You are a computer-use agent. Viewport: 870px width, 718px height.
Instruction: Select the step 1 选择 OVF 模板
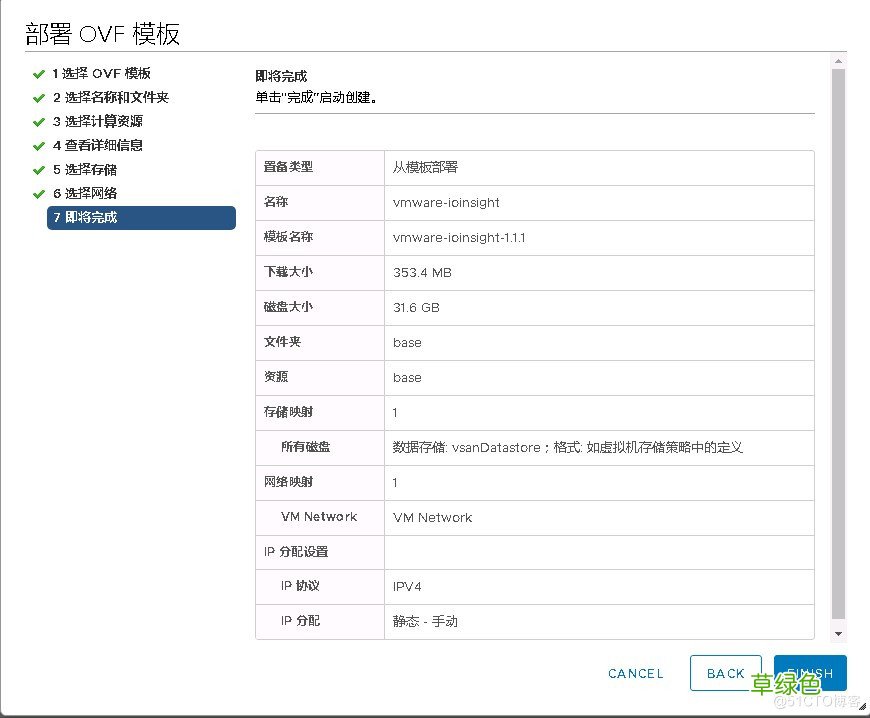102,73
